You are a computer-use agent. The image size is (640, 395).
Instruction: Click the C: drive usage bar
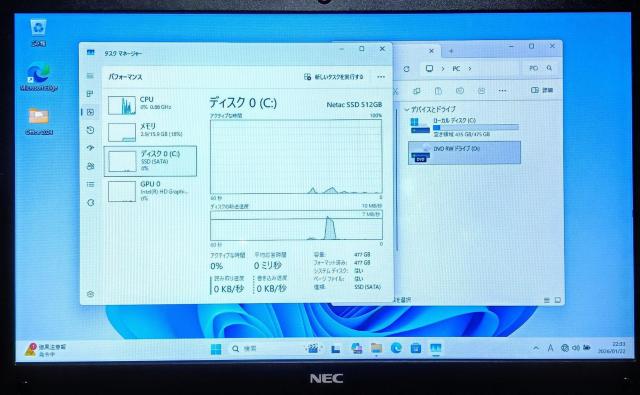(x=476, y=128)
